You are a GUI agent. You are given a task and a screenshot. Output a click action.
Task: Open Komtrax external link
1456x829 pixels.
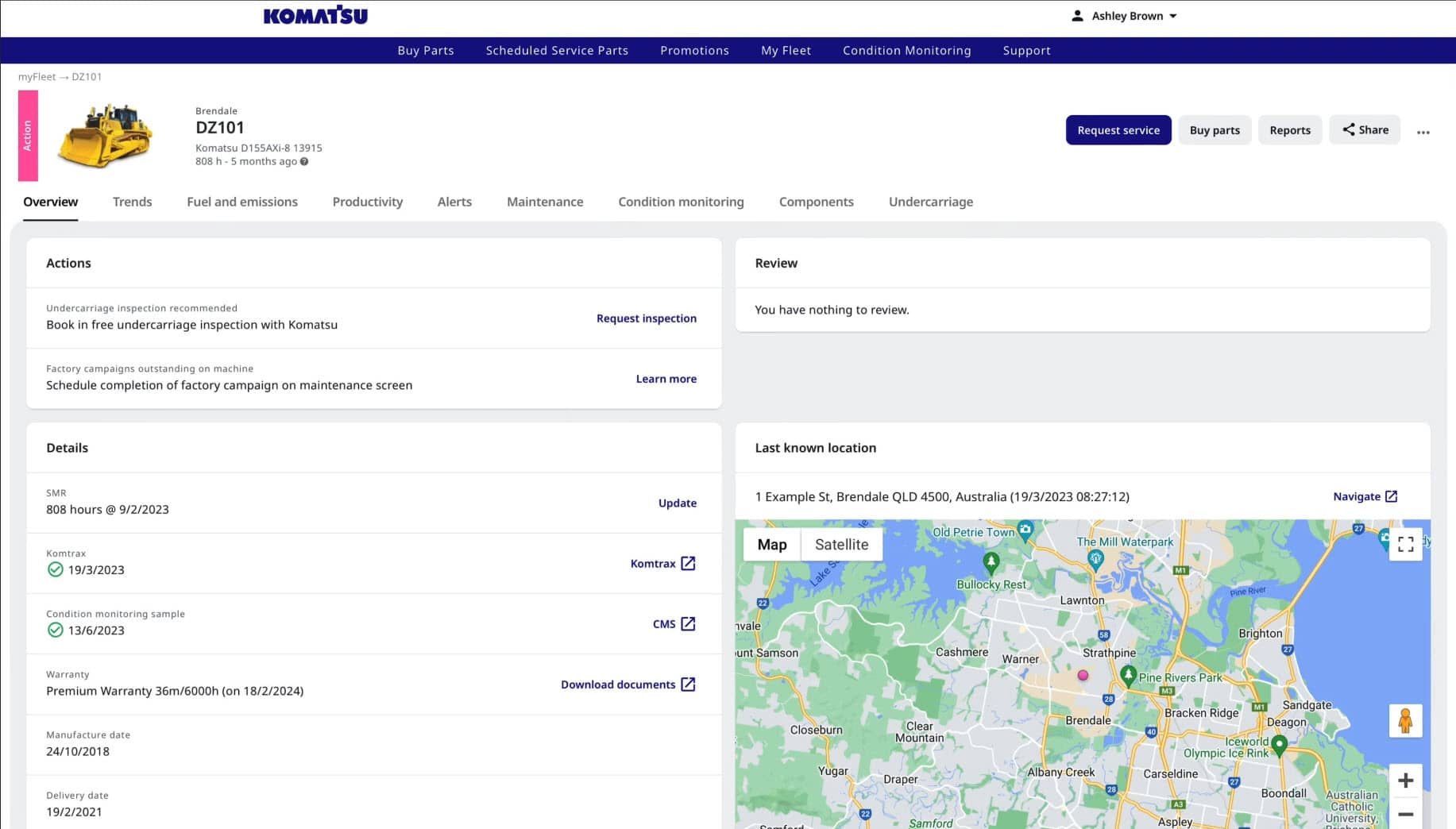662,564
